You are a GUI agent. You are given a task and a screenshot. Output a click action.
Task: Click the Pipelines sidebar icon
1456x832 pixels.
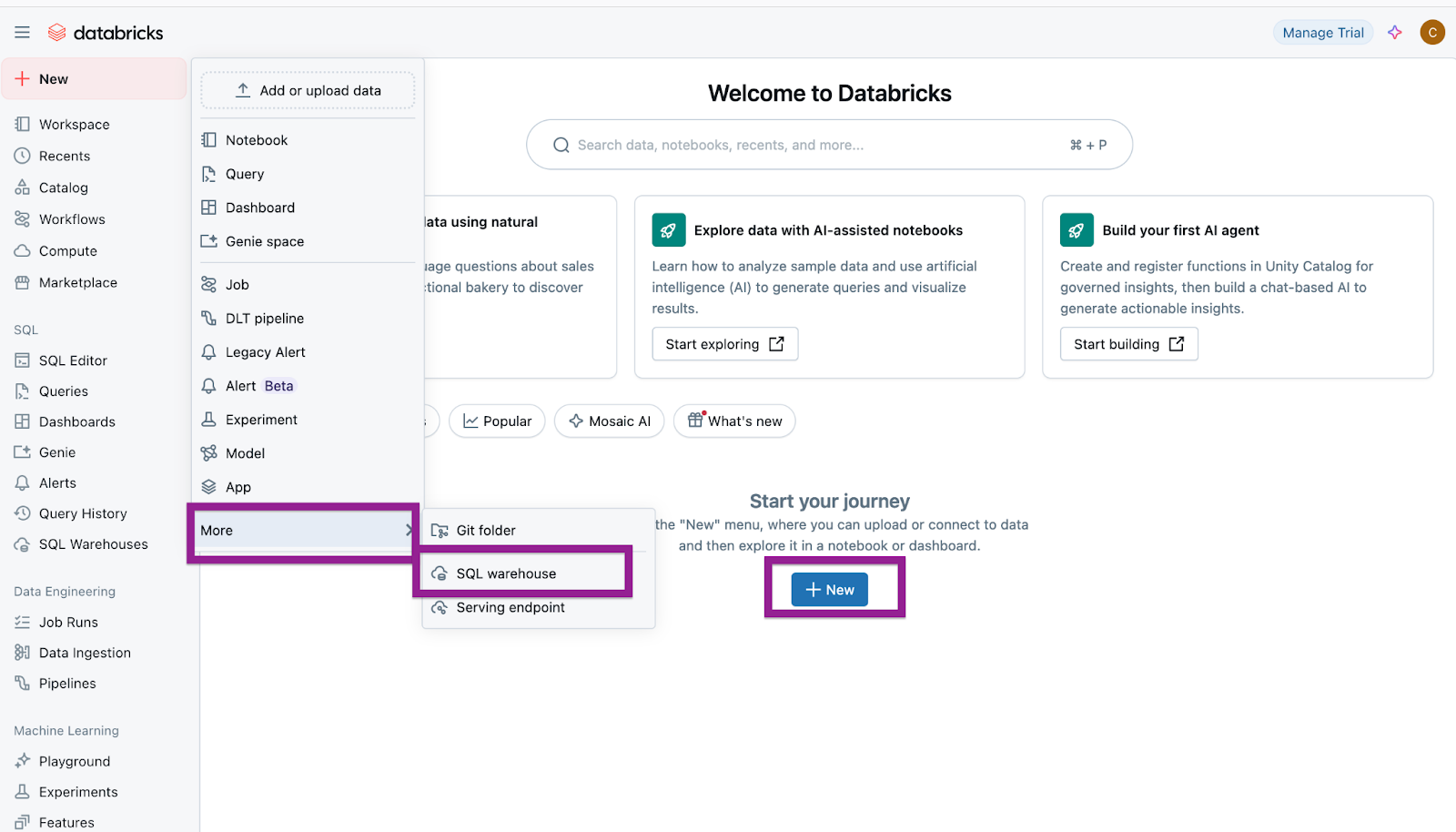click(22, 684)
